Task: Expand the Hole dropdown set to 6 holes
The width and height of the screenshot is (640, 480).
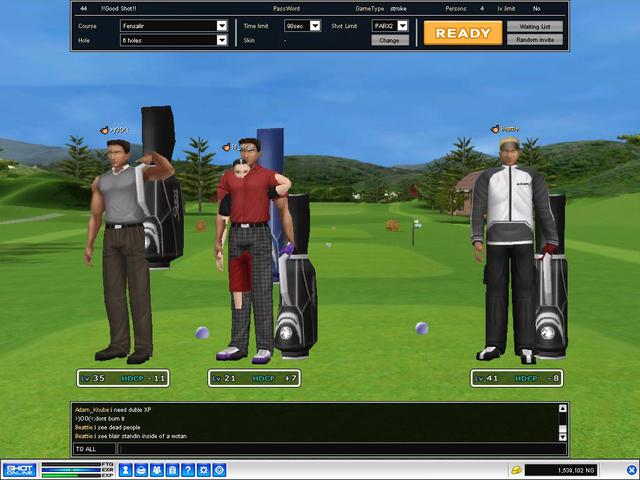Action: (x=173, y=41)
